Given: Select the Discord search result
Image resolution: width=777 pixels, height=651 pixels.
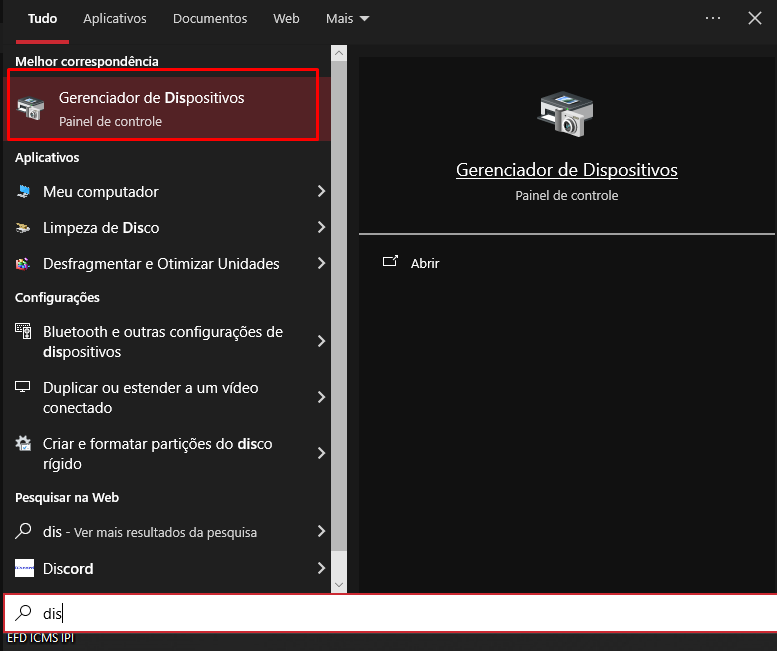Looking at the screenshot, I should (x=167, y=568).
